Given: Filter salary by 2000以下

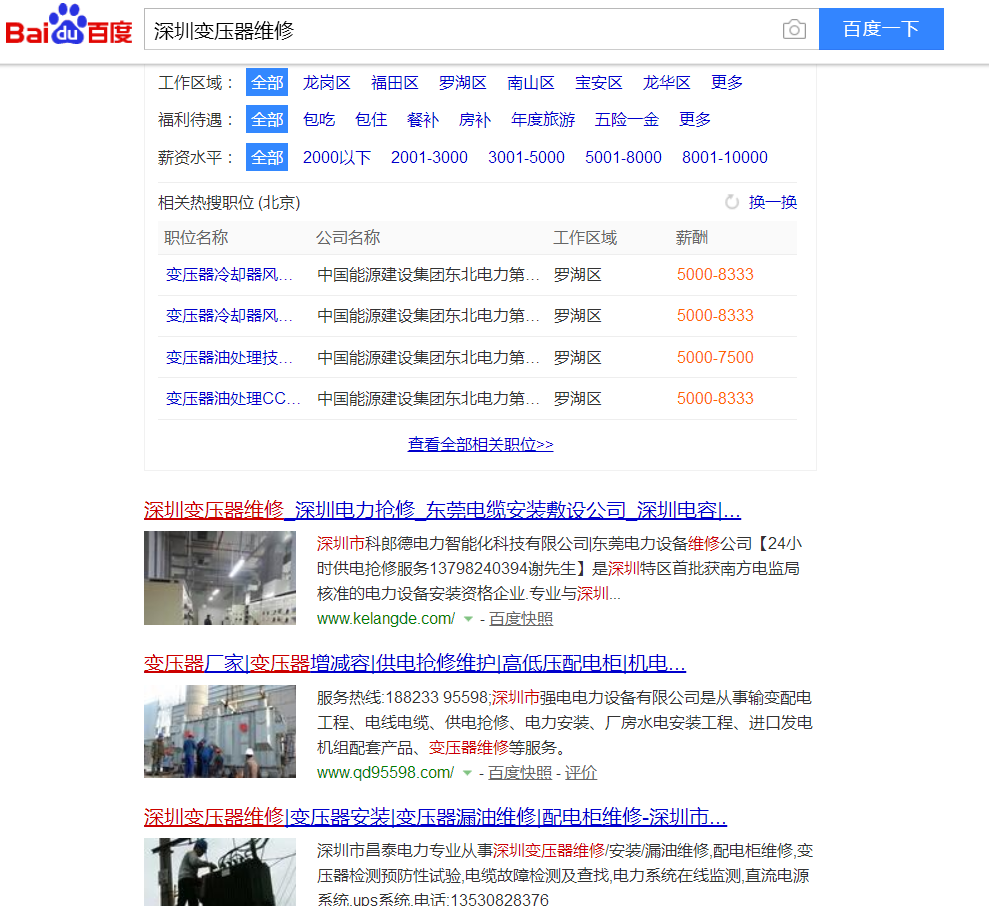Looking at the screenshot, I should tap(337, 157).
